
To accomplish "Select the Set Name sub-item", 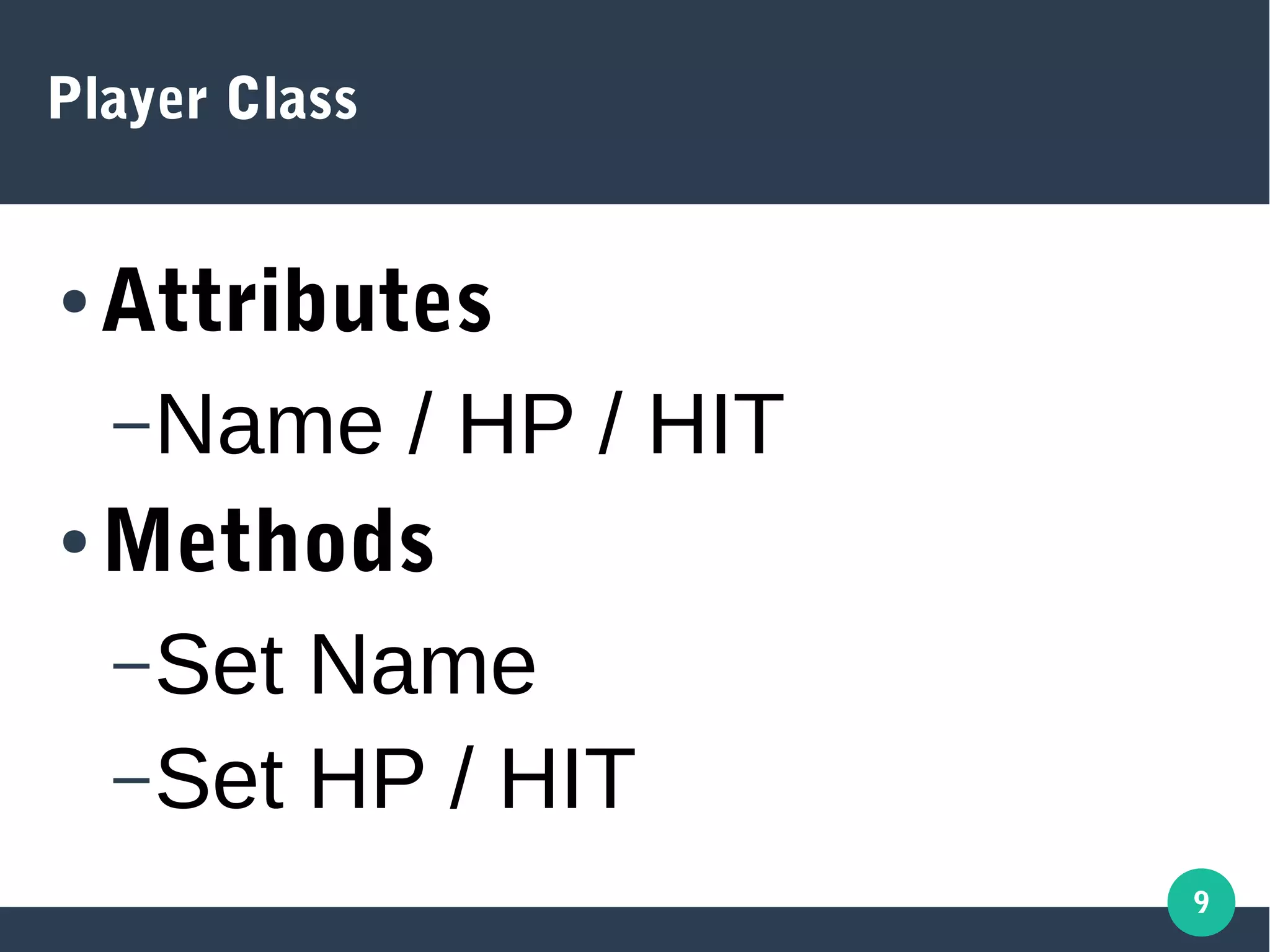I will (346, 664).
